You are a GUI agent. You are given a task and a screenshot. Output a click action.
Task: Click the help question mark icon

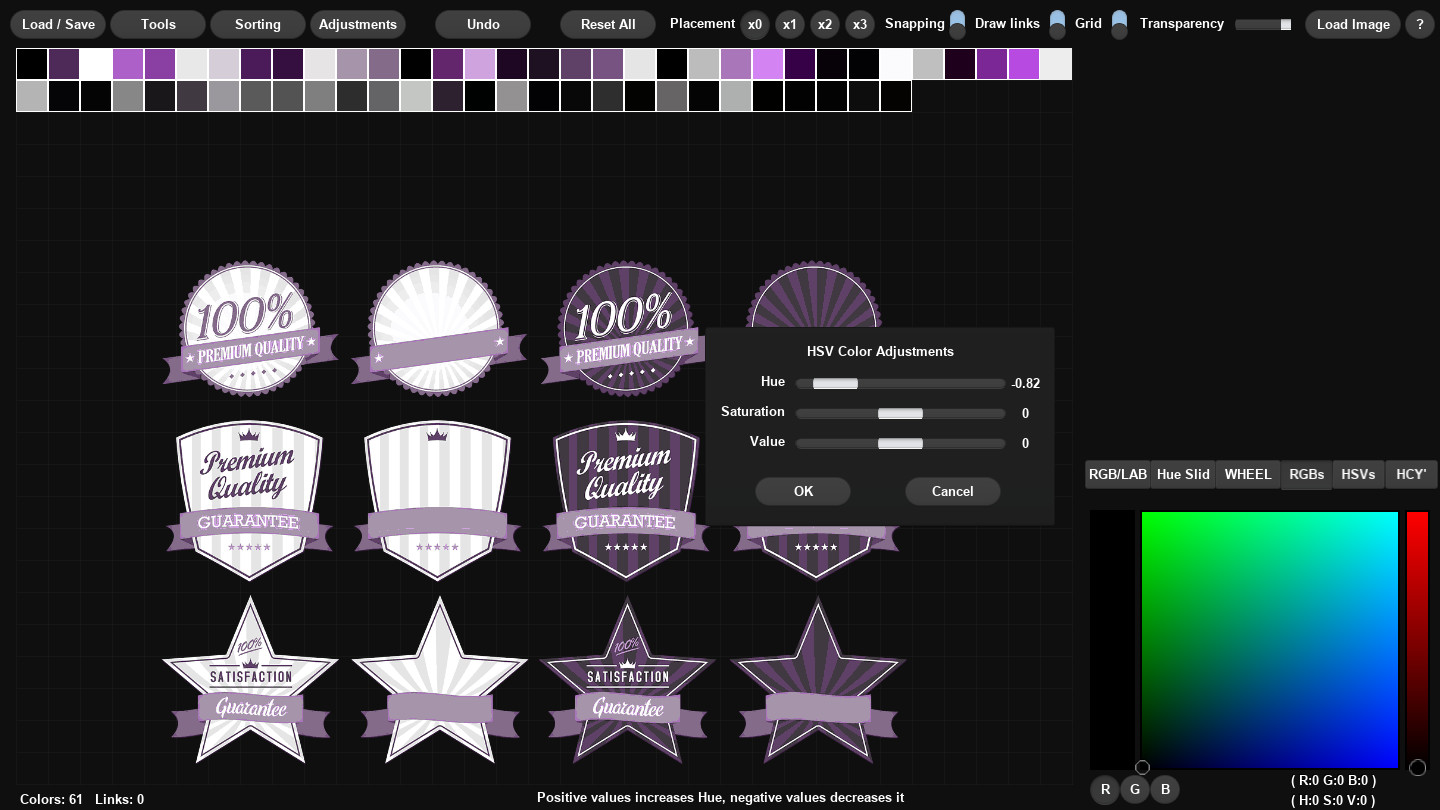click(1419, 24)
